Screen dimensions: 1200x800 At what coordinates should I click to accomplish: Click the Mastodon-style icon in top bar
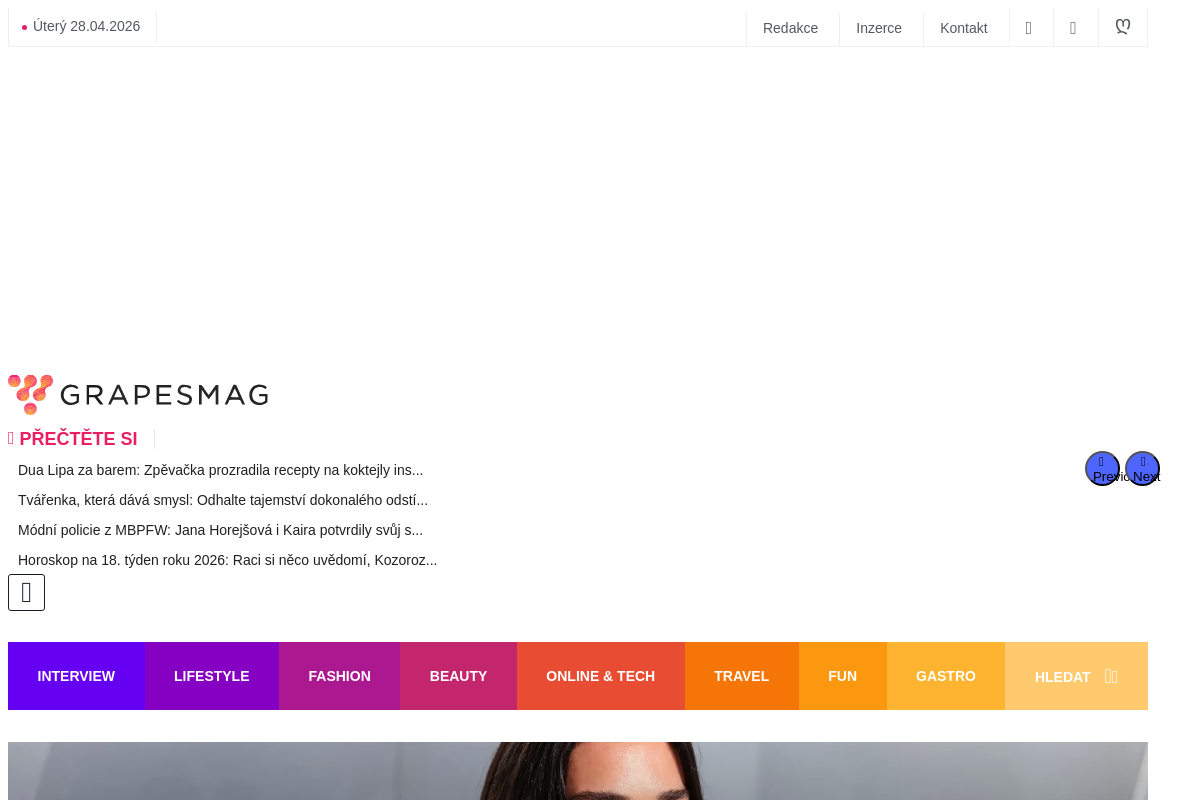pyautogui.click(x=1123, y=27)
